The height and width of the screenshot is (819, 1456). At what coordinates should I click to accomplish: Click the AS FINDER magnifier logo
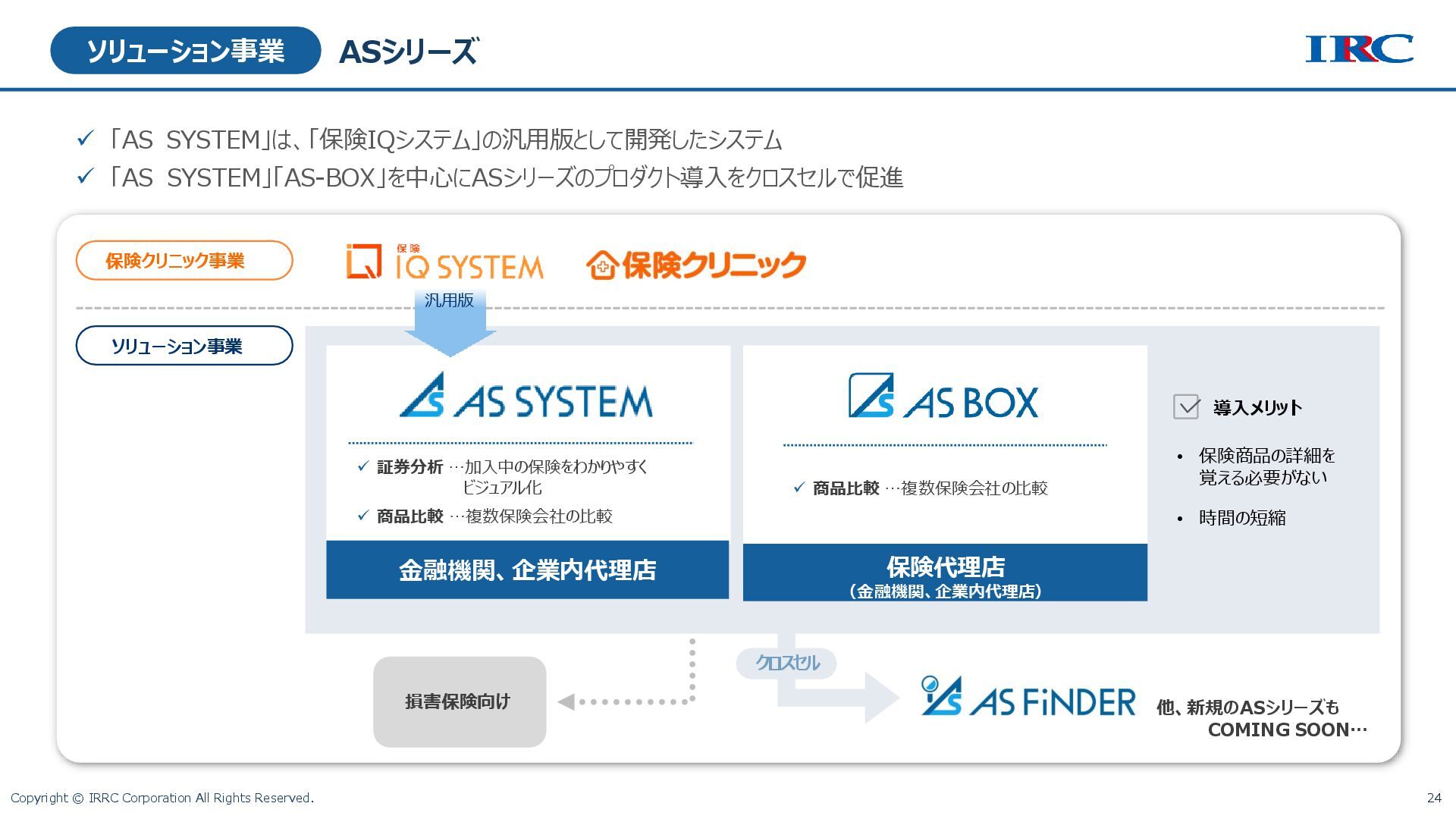click(x=941, y=696)
